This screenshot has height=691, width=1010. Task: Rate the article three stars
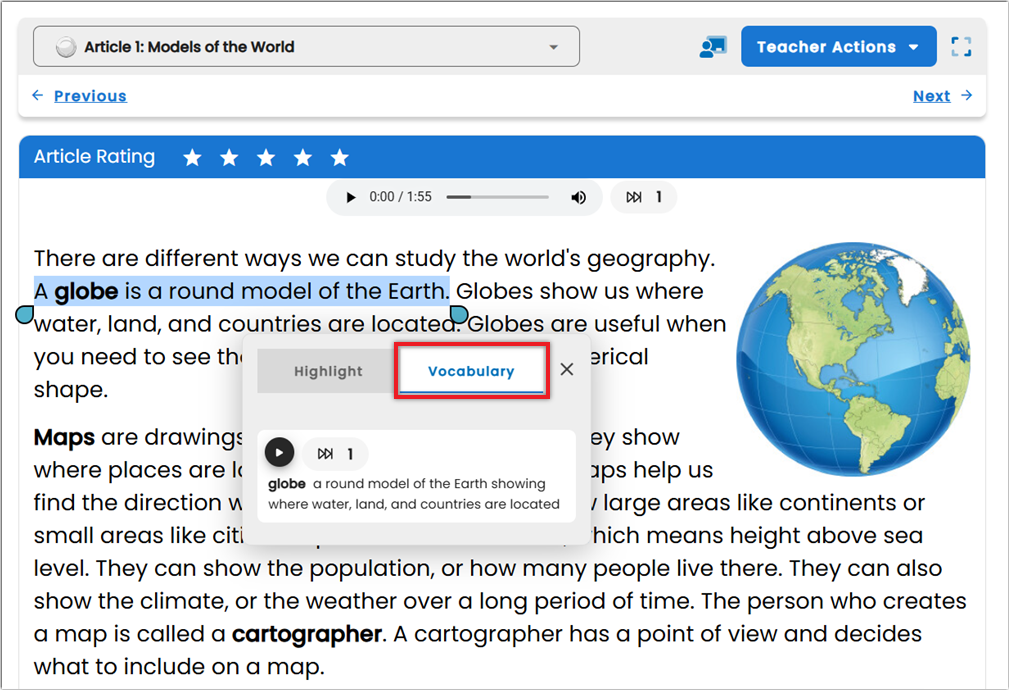[x=266, y=157]
